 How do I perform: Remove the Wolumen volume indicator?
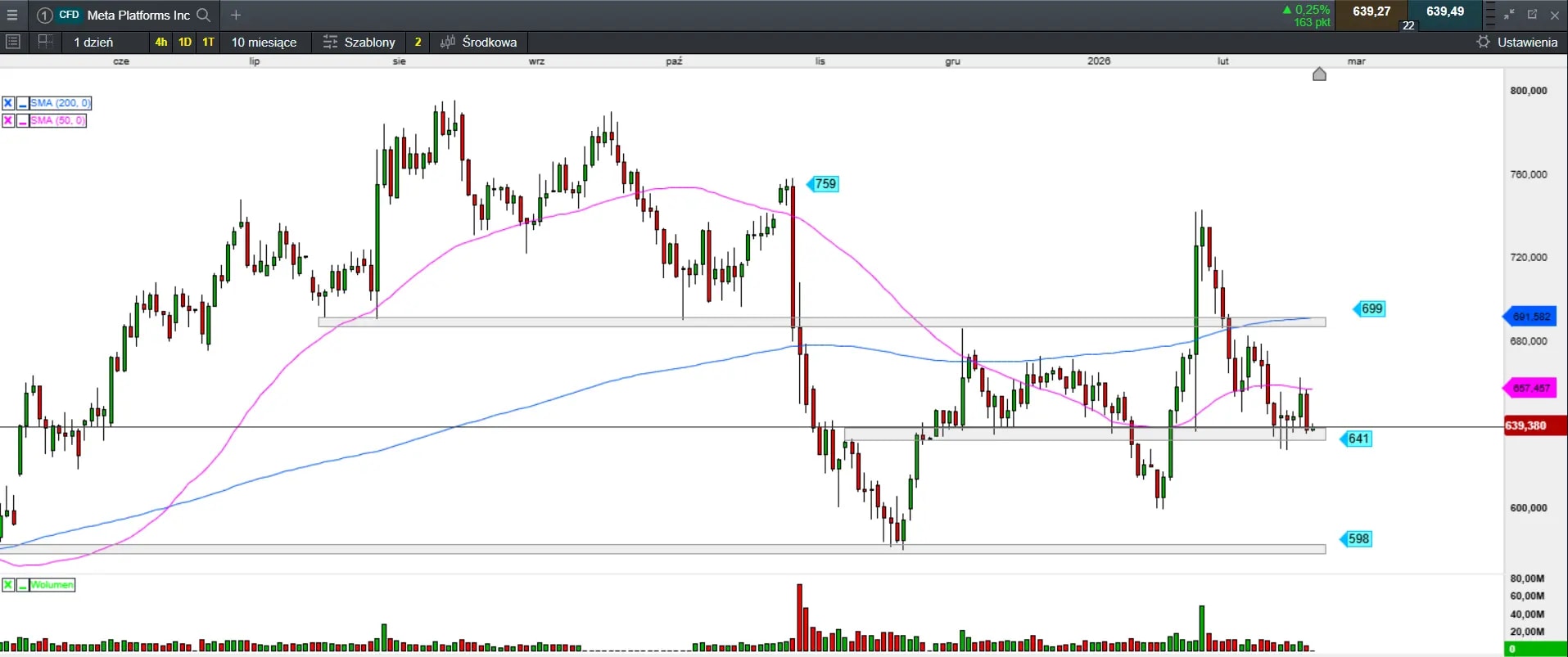8,585
